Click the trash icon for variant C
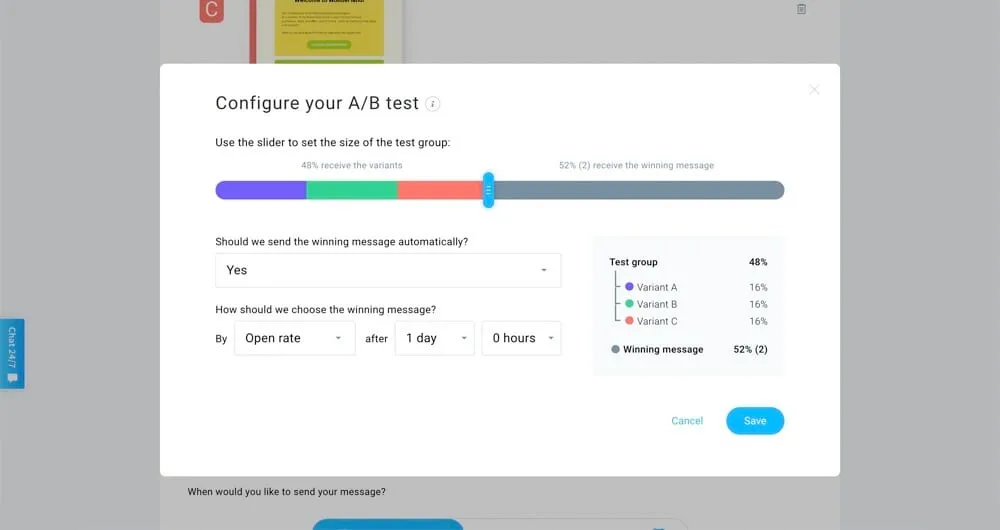The height and width of the screenshot is (530, 1000). pyautogui.click(x=801, y=9)
